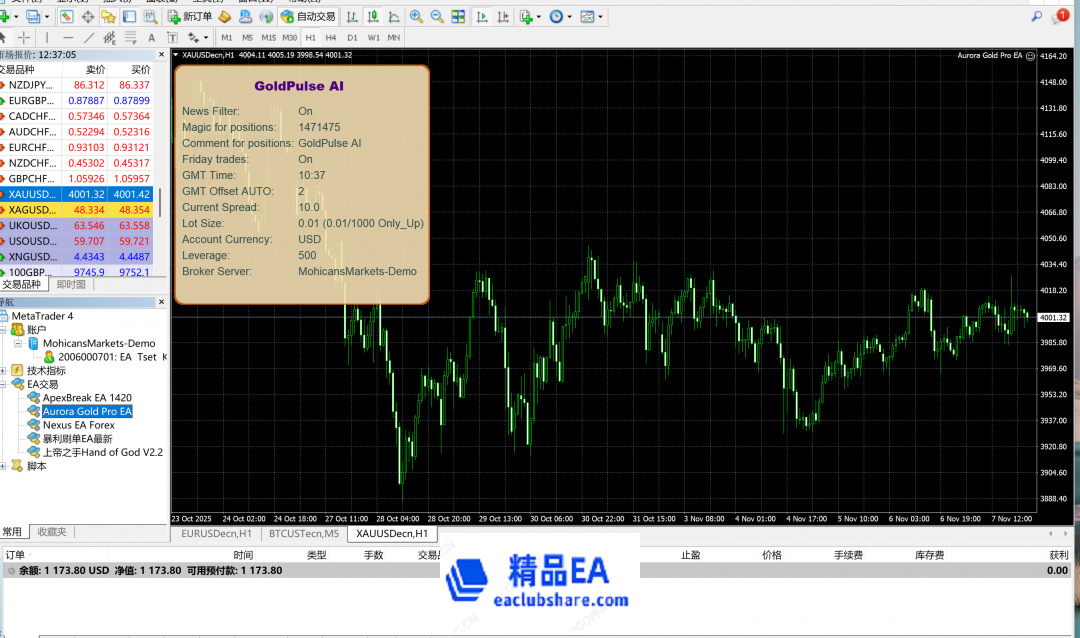Tile chart windows with the grid icon

pos(458,17)
